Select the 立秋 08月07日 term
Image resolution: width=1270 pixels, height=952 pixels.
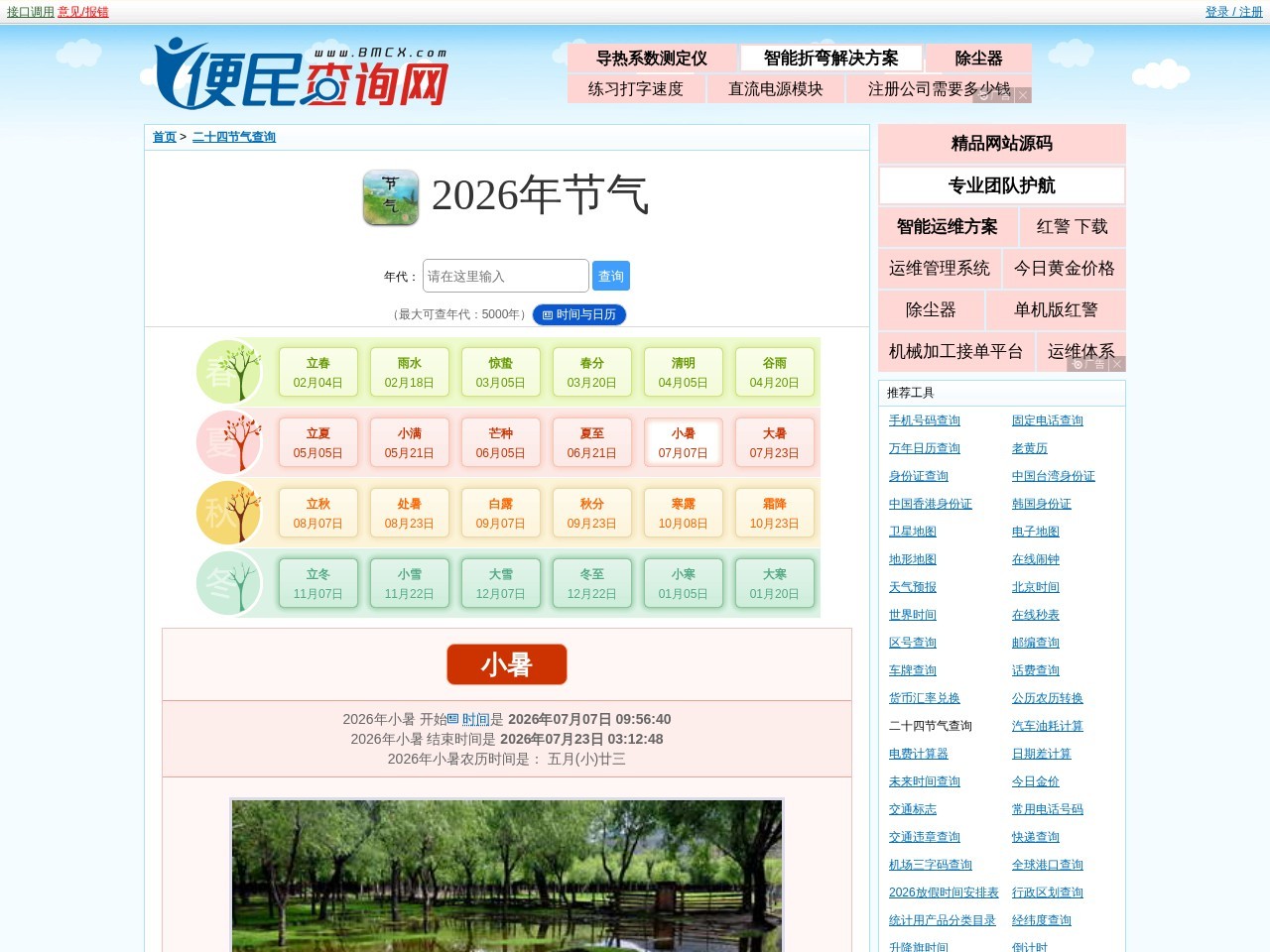point(318,513)
